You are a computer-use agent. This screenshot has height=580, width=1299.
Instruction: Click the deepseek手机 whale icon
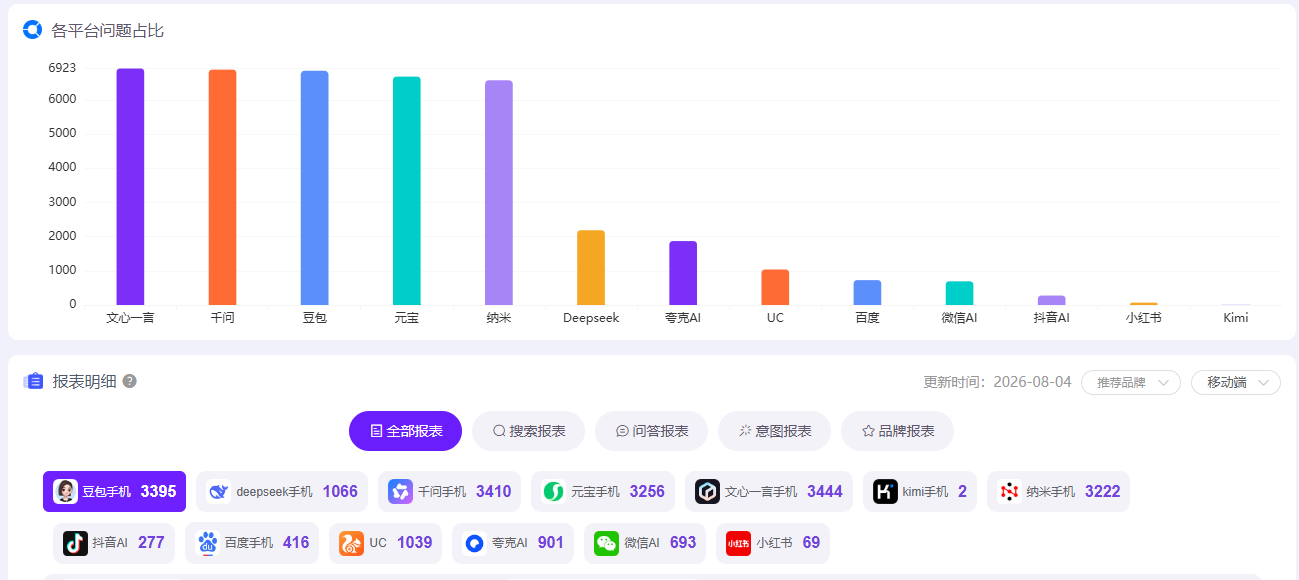[x=218, y=491]
